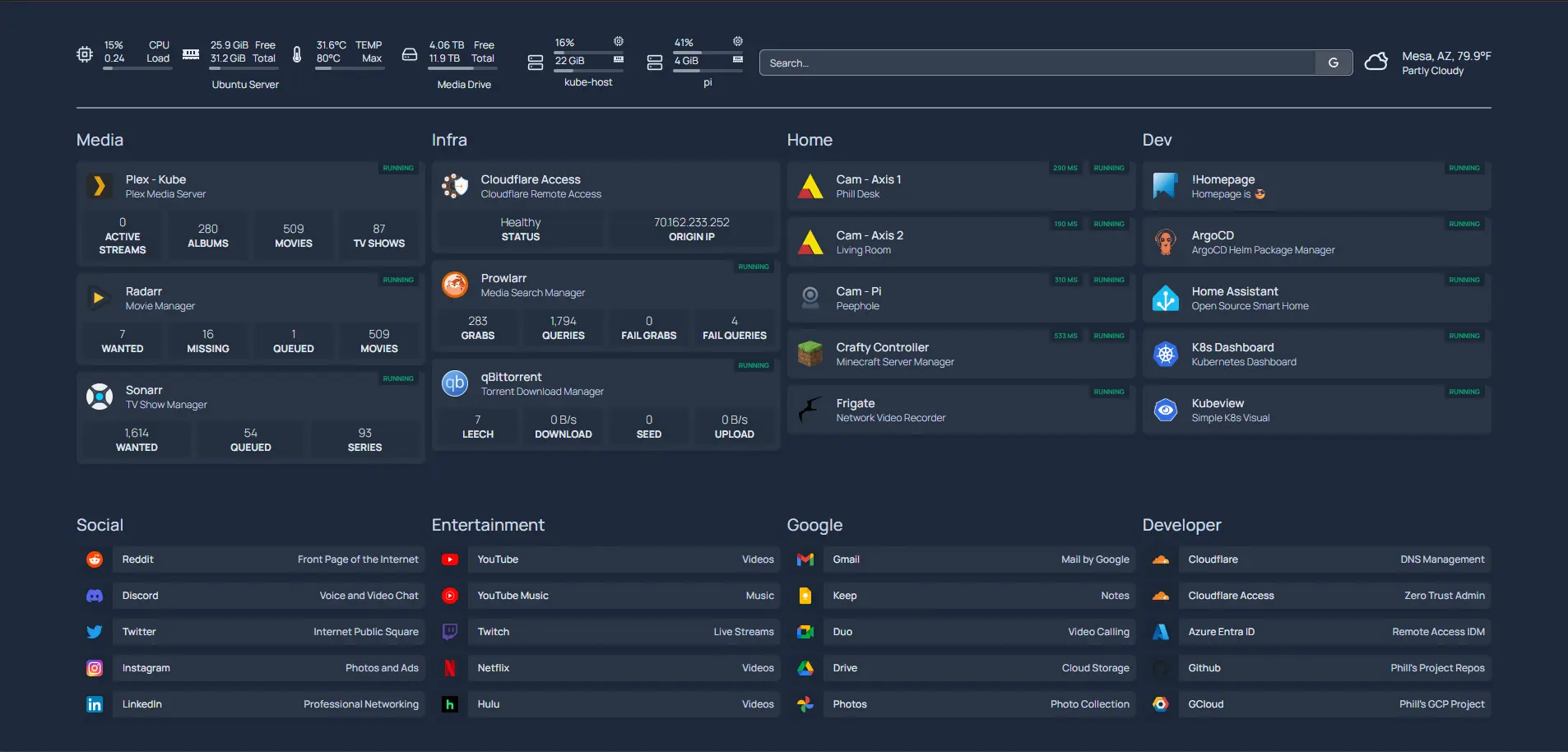Click the pi memory usage bar
Screen dimensions: 1568x752
point(707,71)
